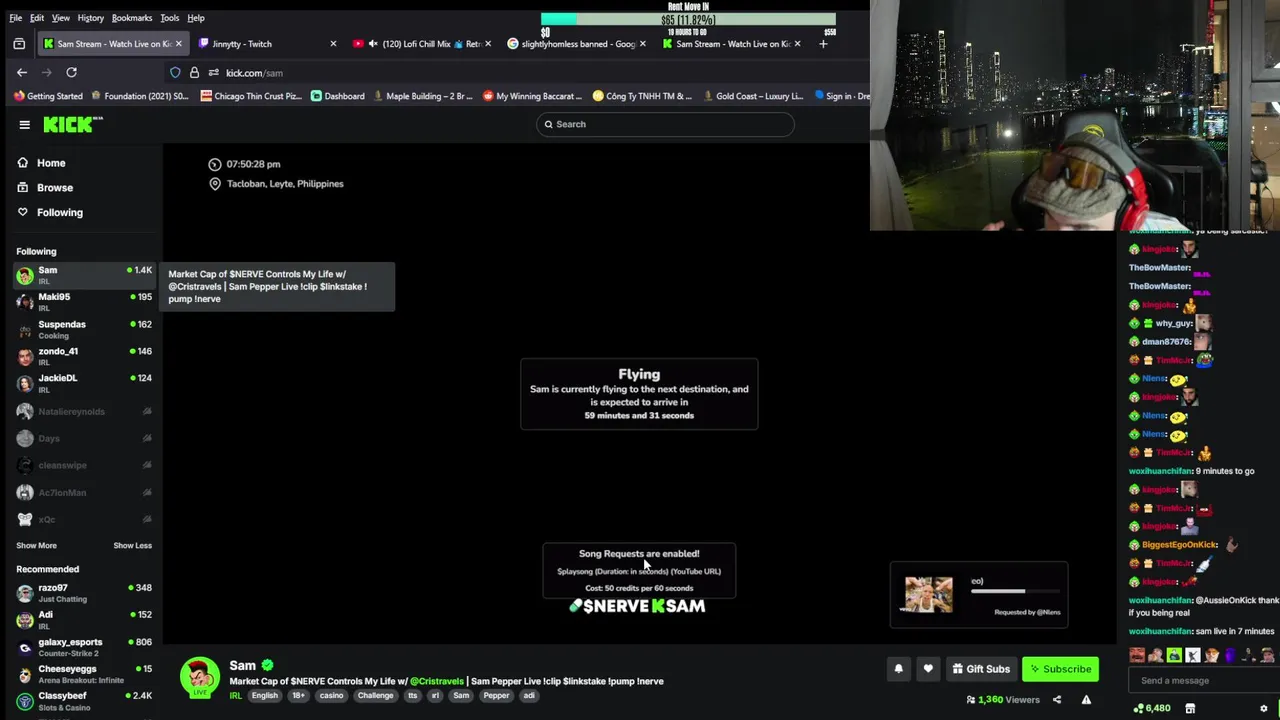Click the Gift Subs button

pyautogui.click(x=981, y=669)
